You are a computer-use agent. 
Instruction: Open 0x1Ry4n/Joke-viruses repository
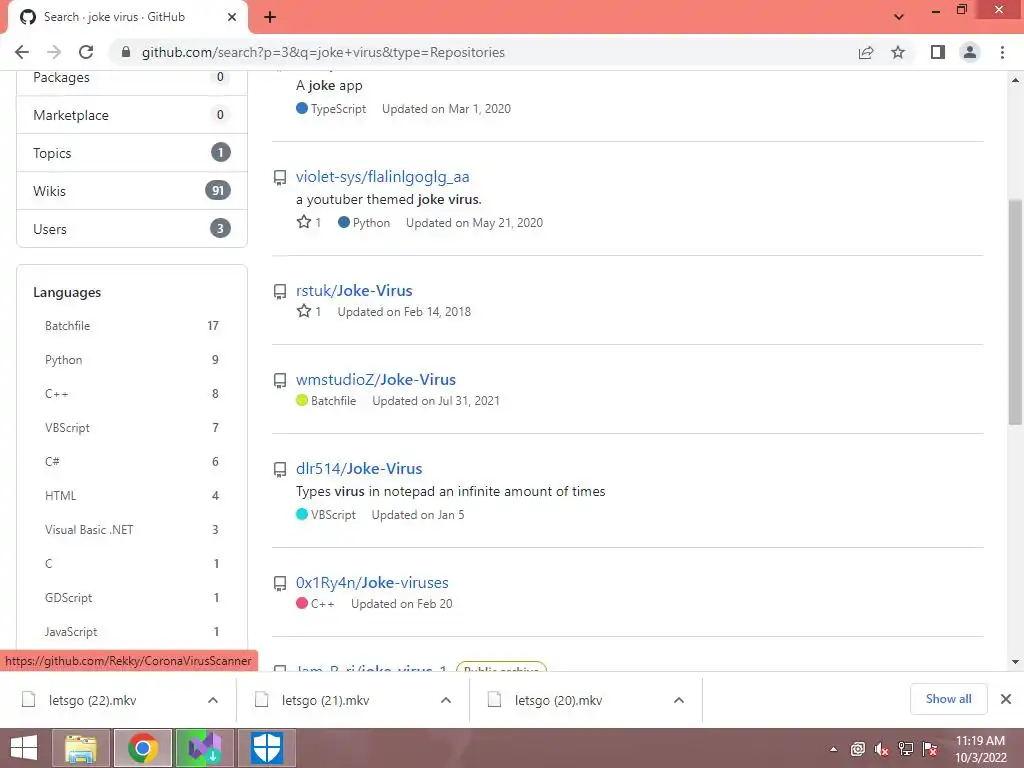coord(372,583)
